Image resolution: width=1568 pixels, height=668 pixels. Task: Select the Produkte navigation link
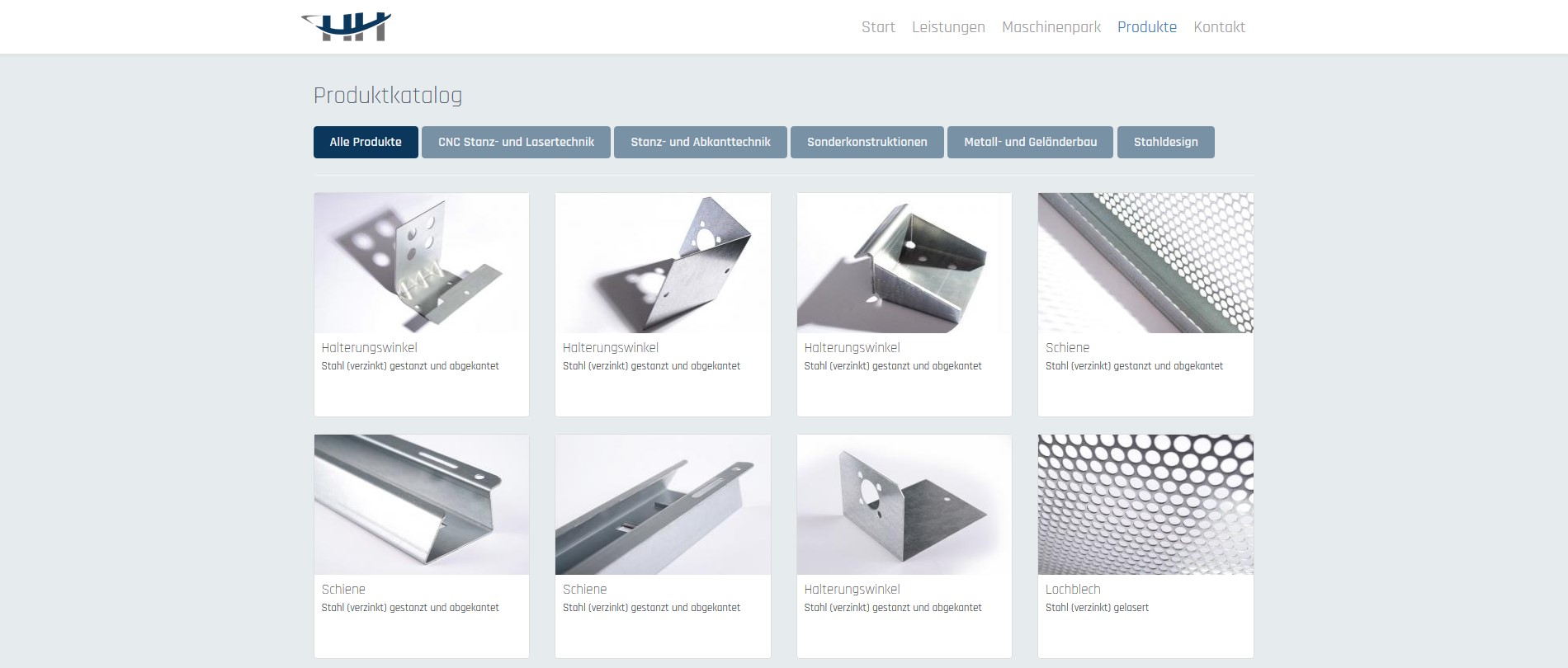point(1147,27)
